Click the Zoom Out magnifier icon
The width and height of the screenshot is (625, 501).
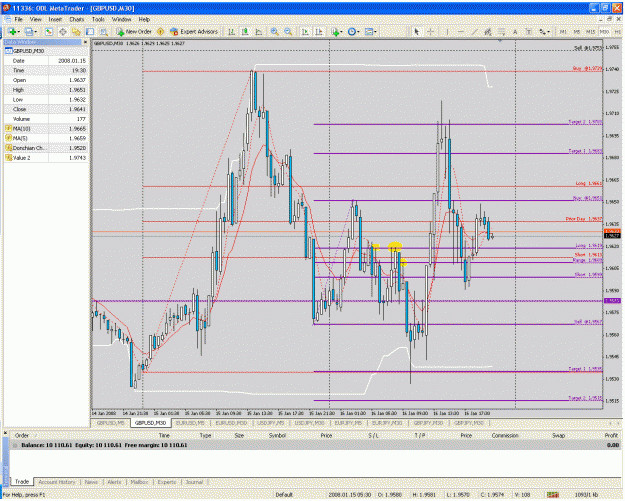point(288,31)
